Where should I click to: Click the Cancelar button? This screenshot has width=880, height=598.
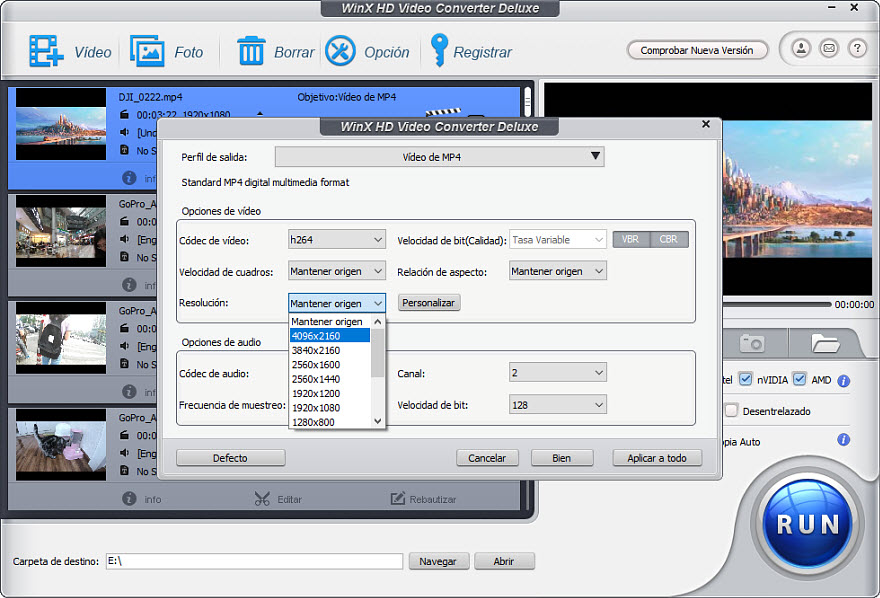pyautogui.click(x=487, y=458)
